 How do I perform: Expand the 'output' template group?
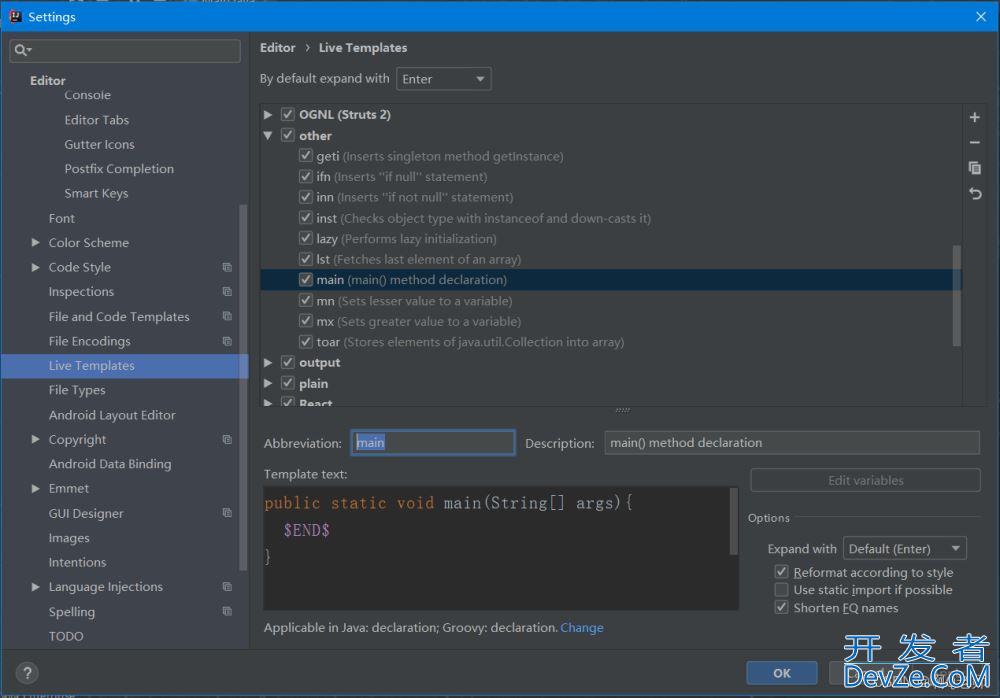pos(268,362)
